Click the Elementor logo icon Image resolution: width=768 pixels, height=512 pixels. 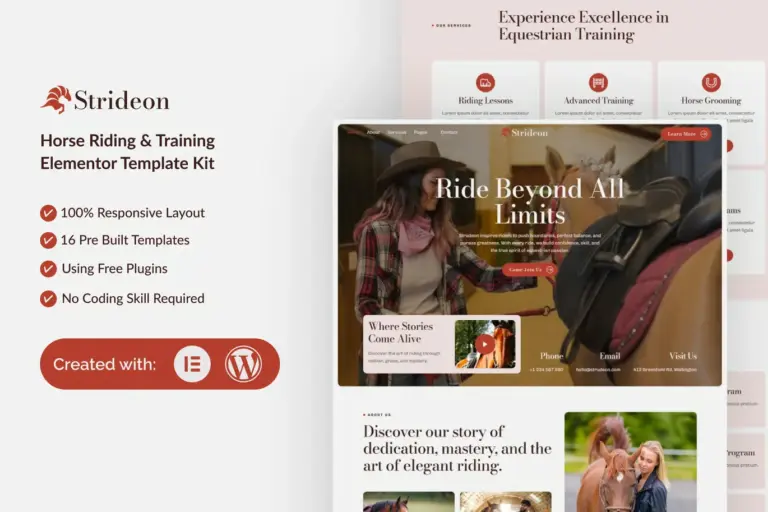coord(192,364)
